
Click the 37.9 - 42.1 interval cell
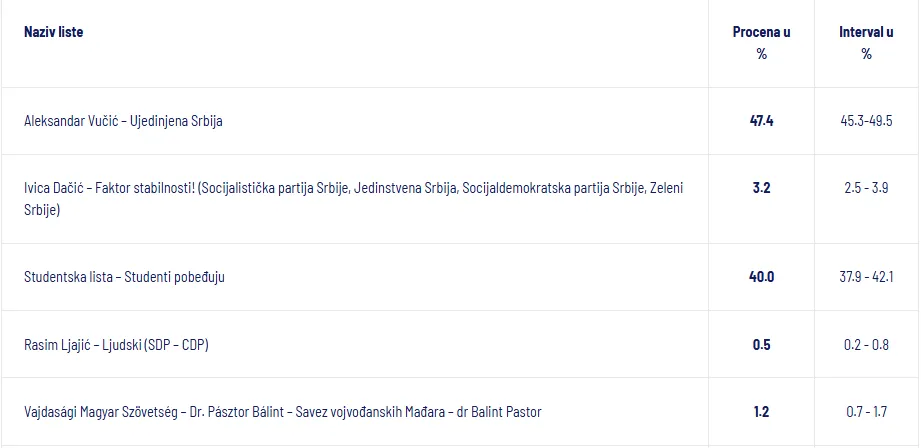click(x=866, y=277)
